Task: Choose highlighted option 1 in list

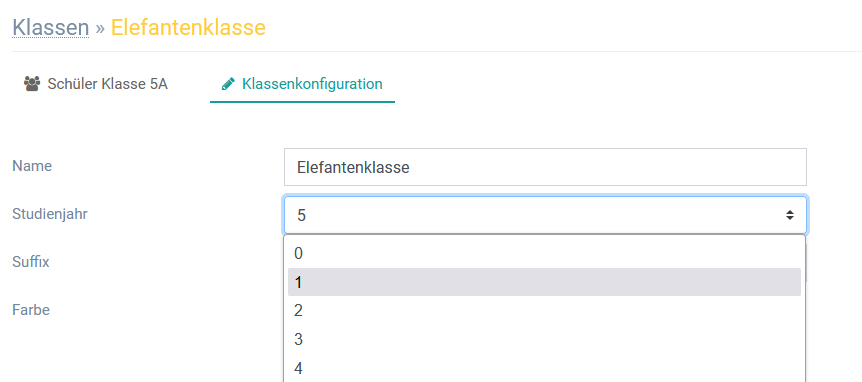Action: click(x=544, y=282)
